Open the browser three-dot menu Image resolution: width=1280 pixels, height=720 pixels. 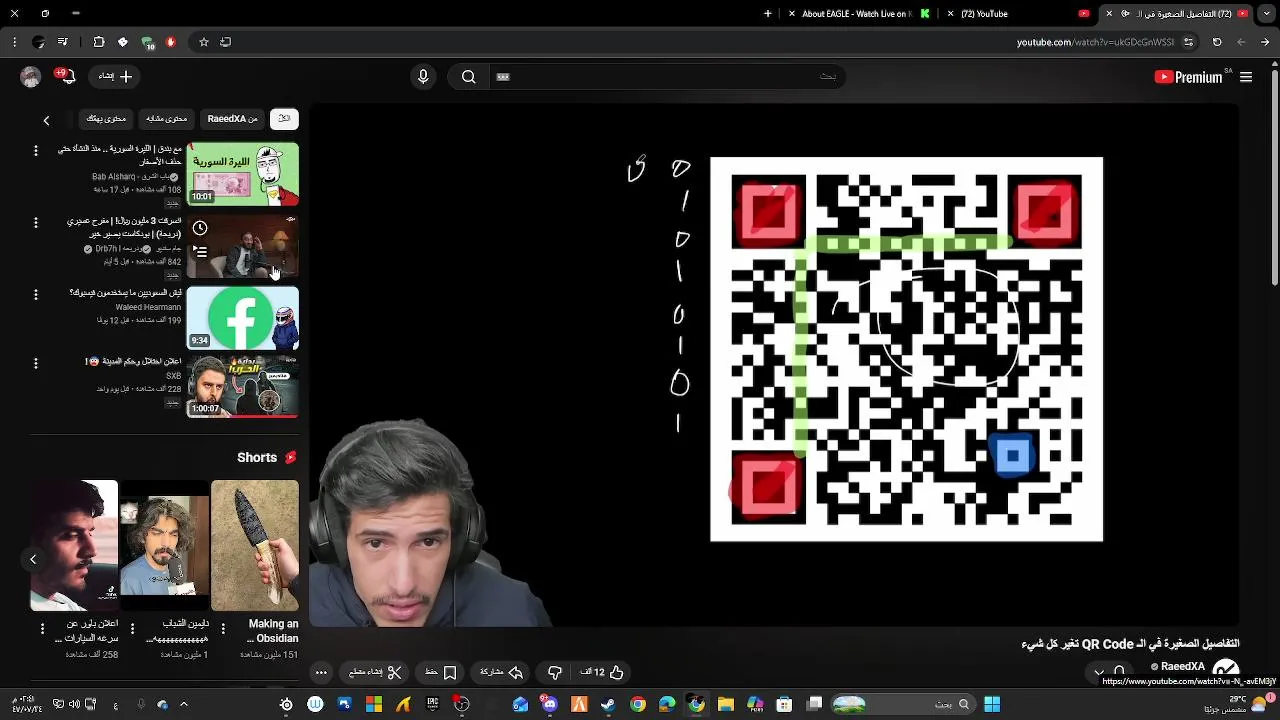14,42
